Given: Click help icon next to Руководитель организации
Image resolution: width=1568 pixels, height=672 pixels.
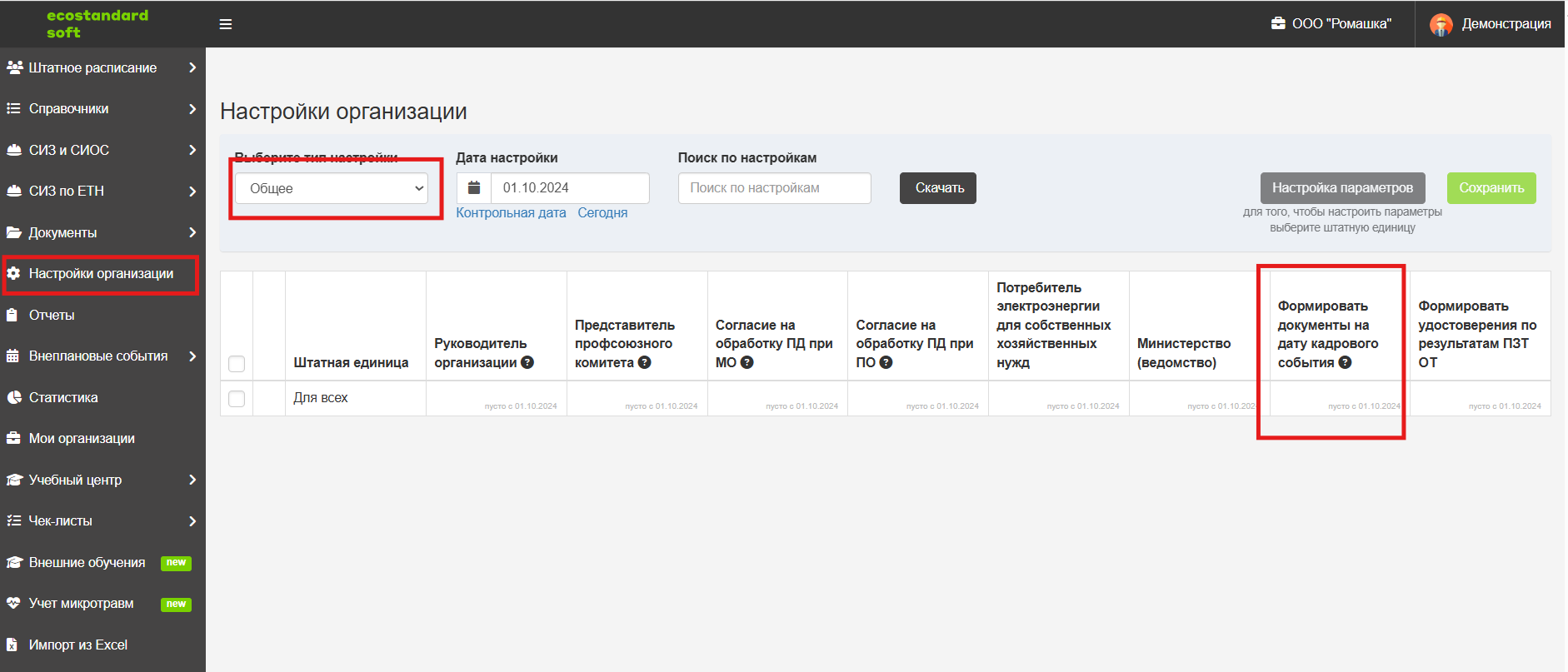Looking at the screenshot, I should [x=527, y=363].
